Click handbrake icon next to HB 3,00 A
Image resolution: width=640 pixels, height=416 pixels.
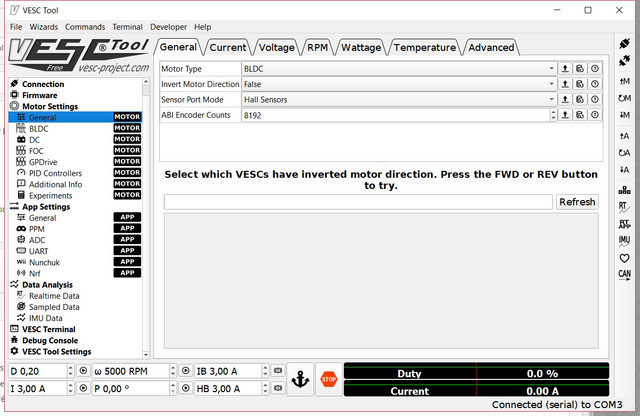(278, 388)
